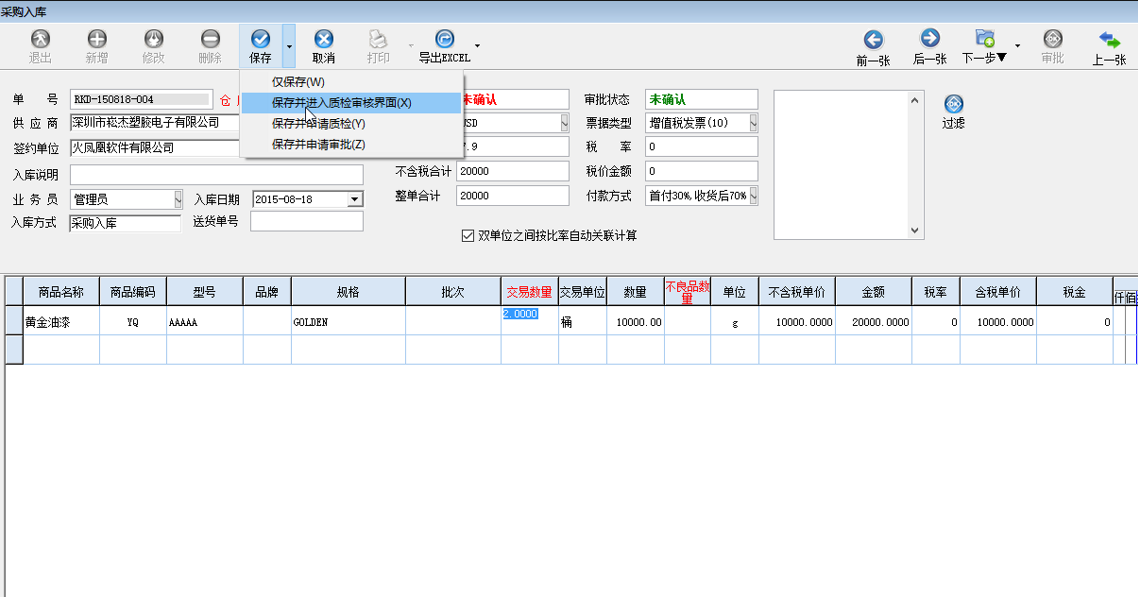Expand the dropdown arrow beside 导出EXCEL

coord(477,46)
